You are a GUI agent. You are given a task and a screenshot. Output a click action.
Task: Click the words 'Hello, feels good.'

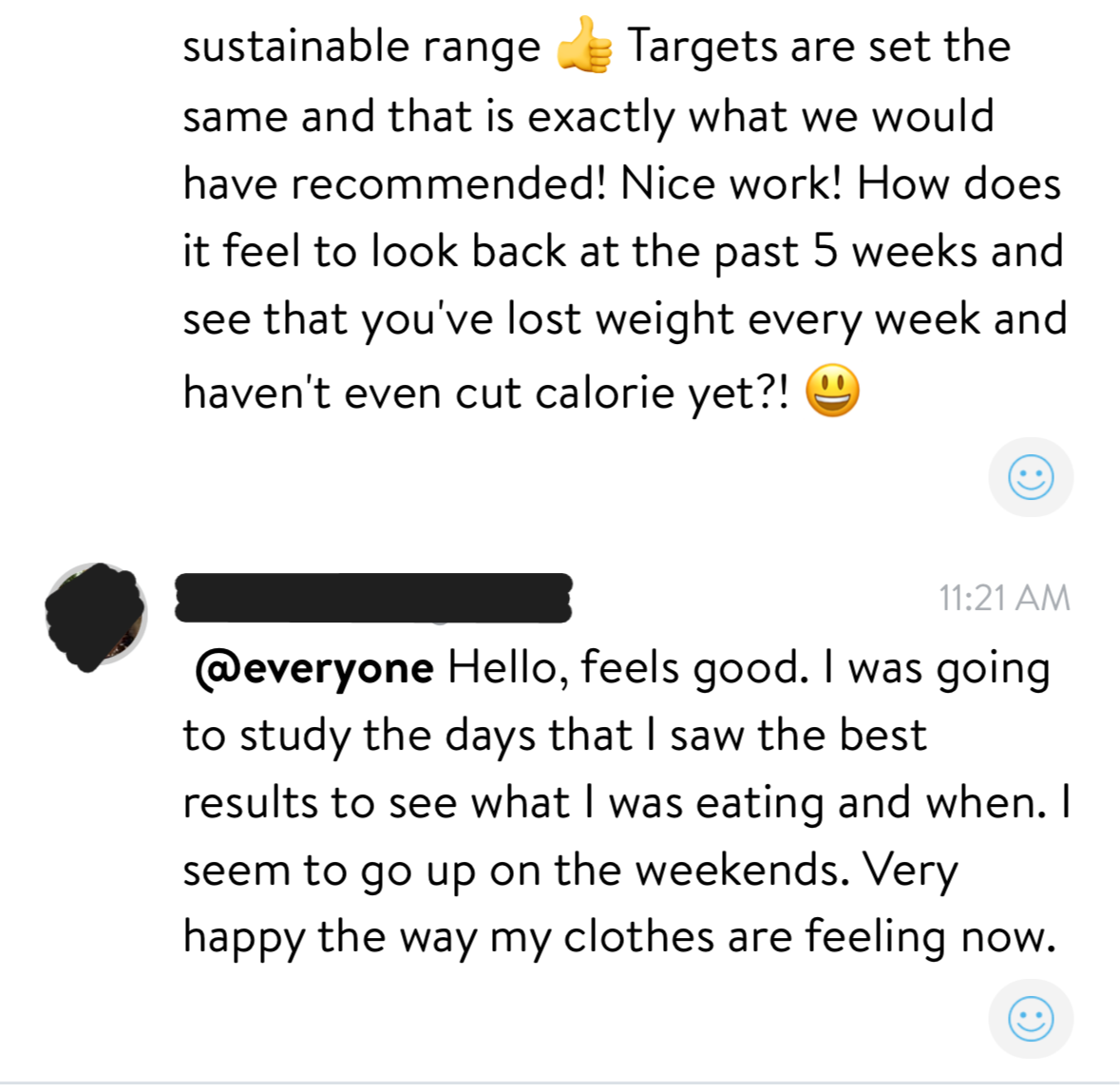click(628, 668)
